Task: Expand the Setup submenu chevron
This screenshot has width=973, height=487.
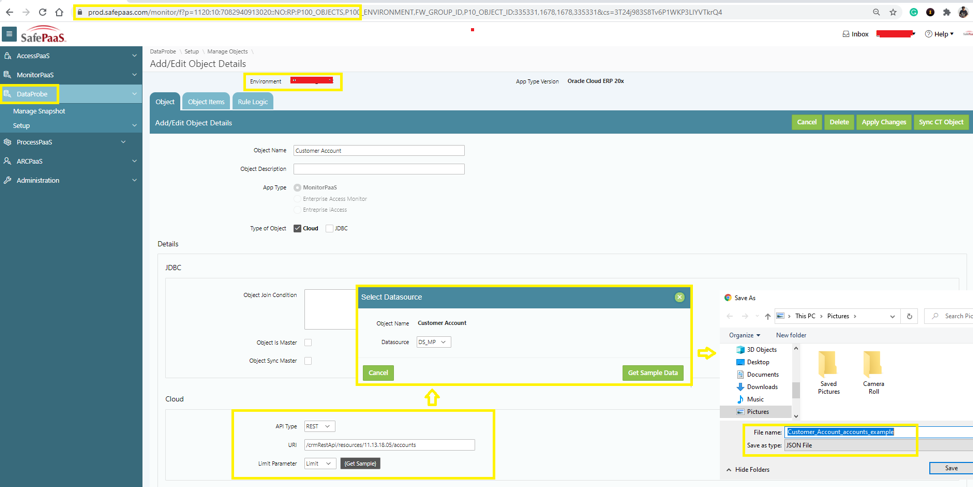Action: coord(135,125)
